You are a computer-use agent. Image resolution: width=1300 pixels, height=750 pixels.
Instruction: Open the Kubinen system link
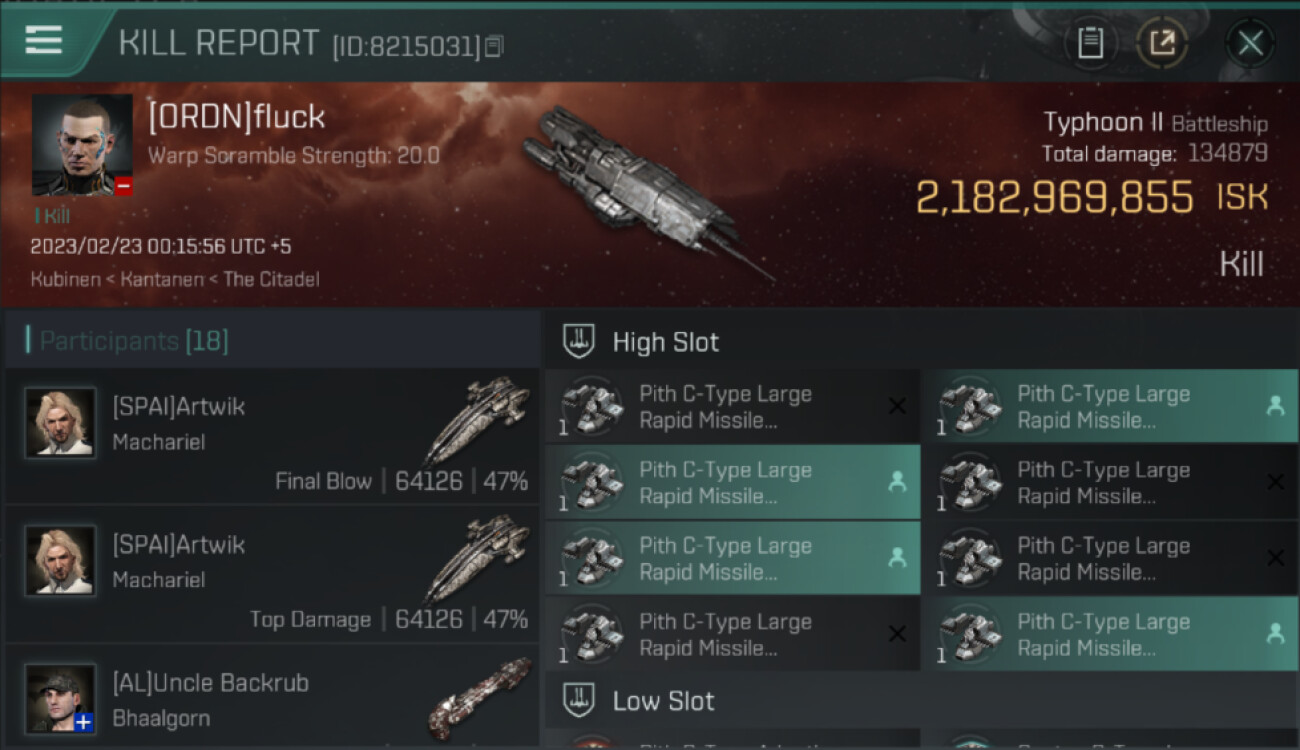65,279
